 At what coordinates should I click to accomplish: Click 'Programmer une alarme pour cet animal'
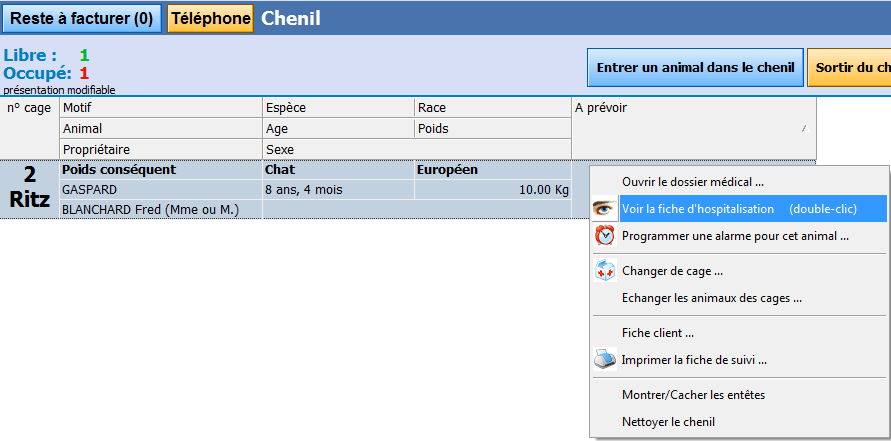(735, 236)
